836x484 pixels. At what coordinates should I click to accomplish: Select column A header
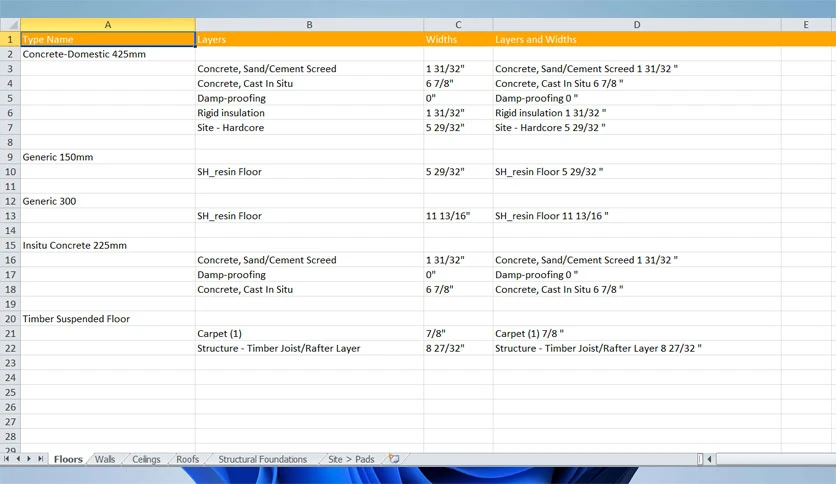pos(108,25)
